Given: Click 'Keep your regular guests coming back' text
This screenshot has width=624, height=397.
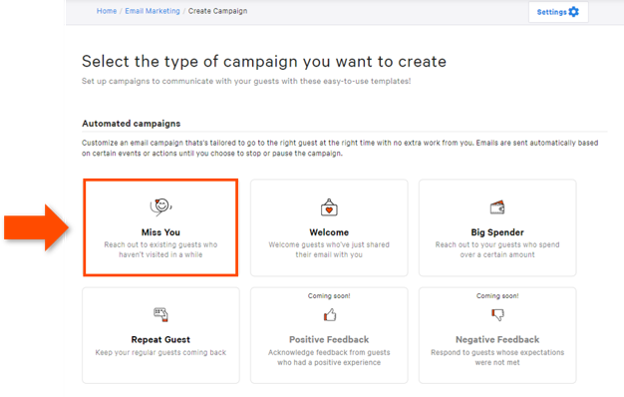Looking at the screenshot, I should pos(161,352).
